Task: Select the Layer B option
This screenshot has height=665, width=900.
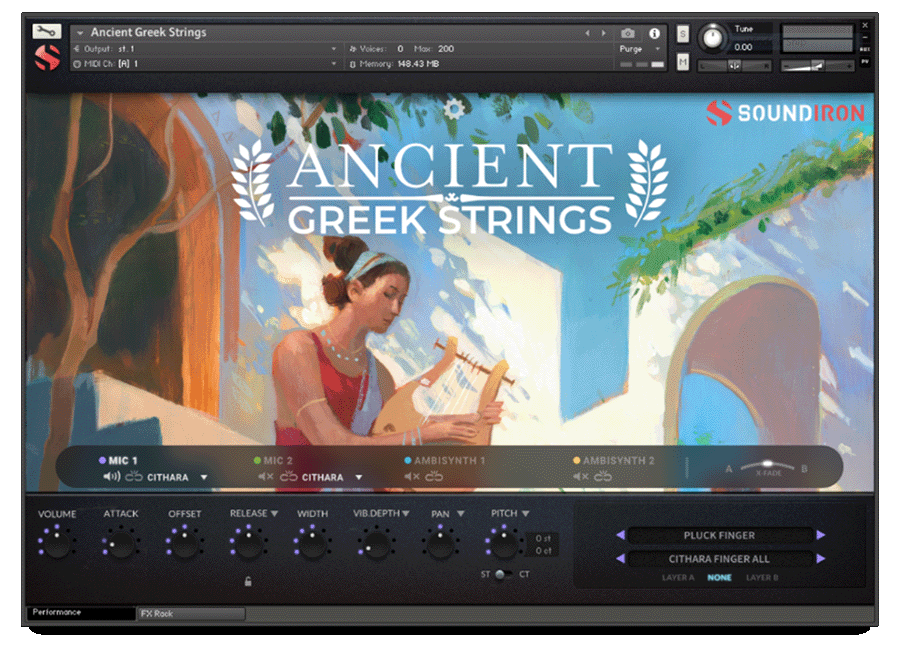Action: tap(762, 577)
